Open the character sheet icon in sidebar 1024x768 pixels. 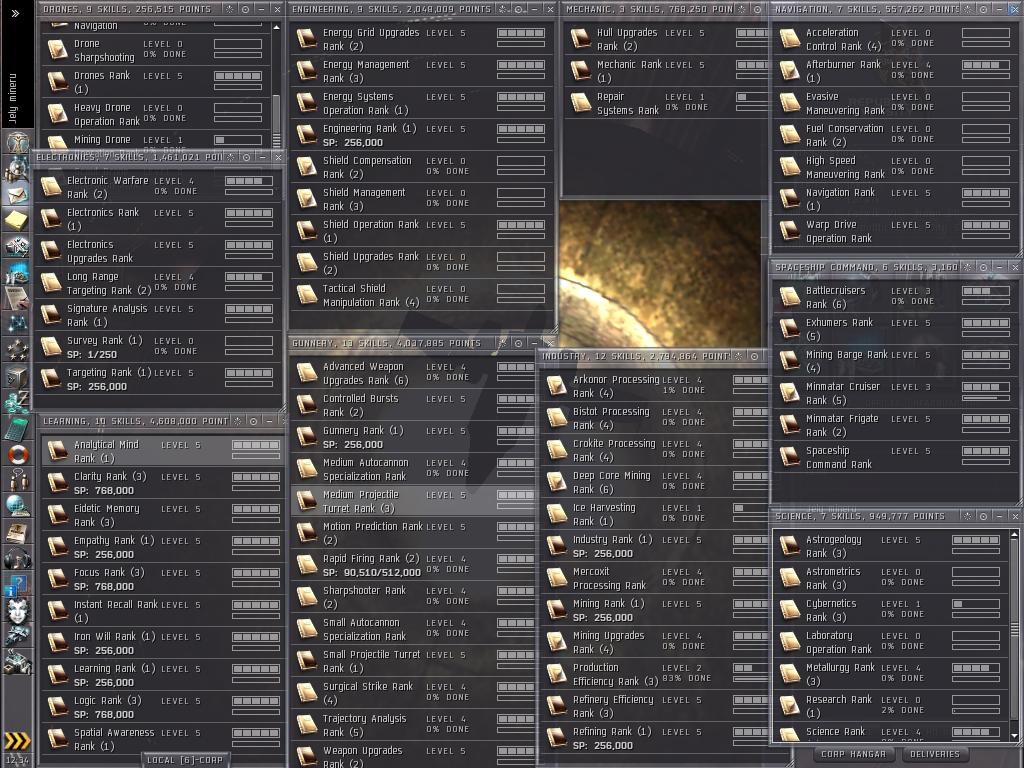(x=17, y=141)
